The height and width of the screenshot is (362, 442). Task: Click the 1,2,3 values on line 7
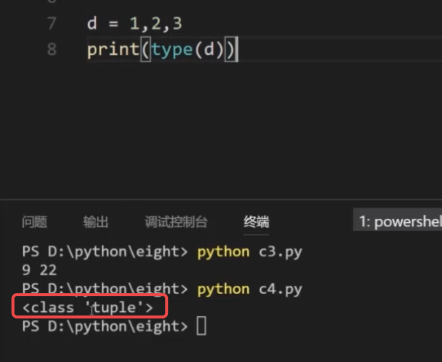tap(156, 24)
